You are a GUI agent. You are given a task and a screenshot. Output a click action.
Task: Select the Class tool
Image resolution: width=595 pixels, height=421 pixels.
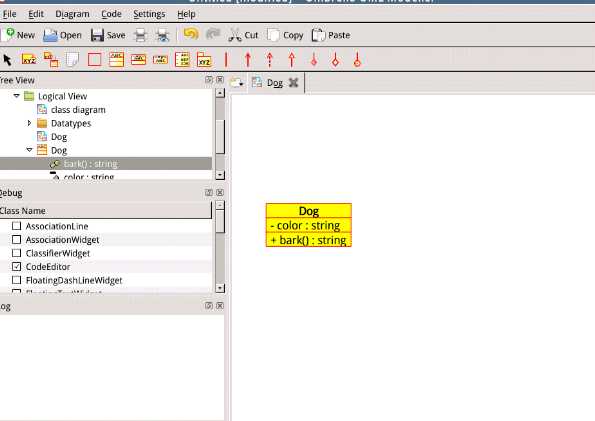[116, 60]
